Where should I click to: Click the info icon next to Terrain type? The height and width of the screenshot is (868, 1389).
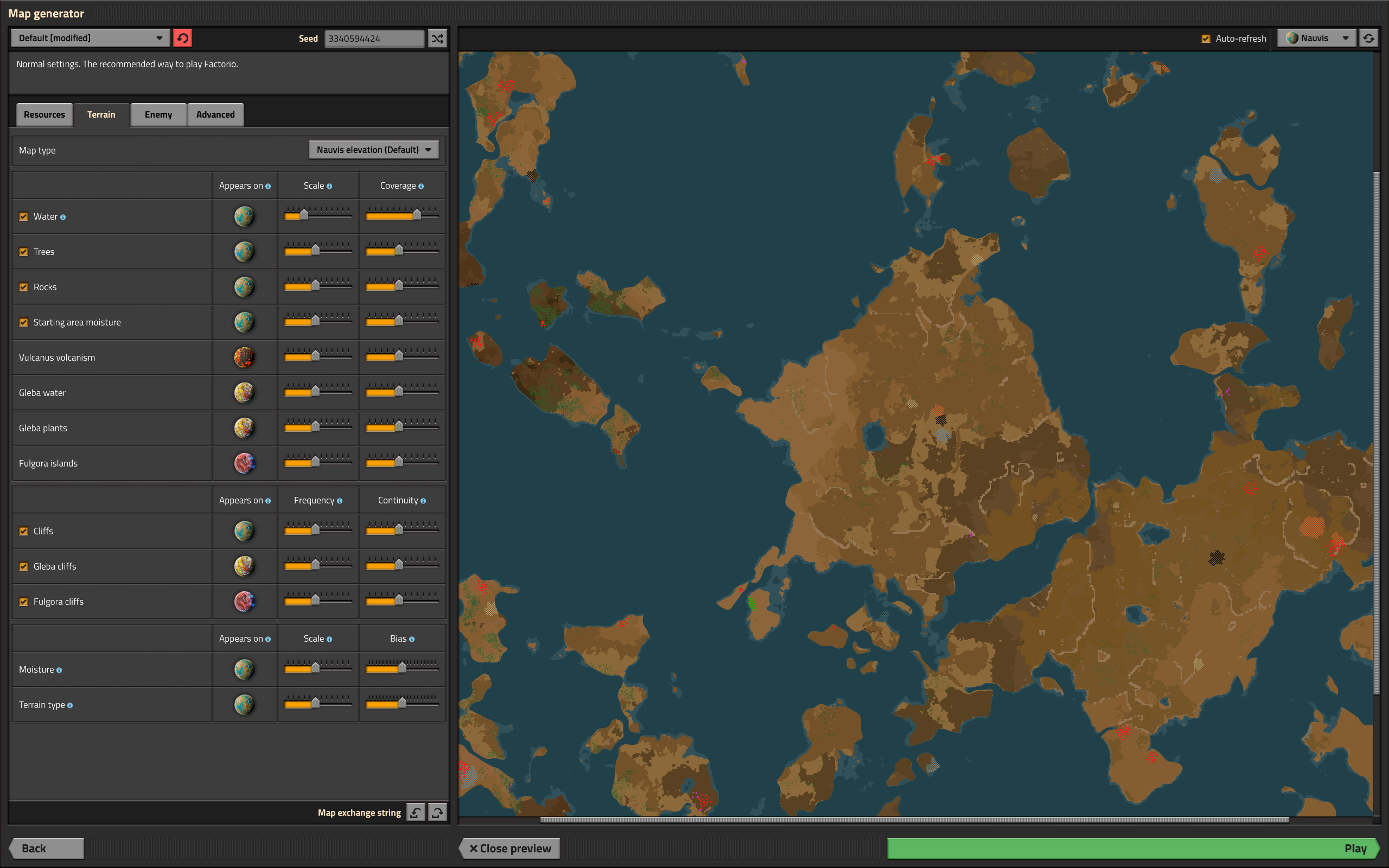coord(70,705)
